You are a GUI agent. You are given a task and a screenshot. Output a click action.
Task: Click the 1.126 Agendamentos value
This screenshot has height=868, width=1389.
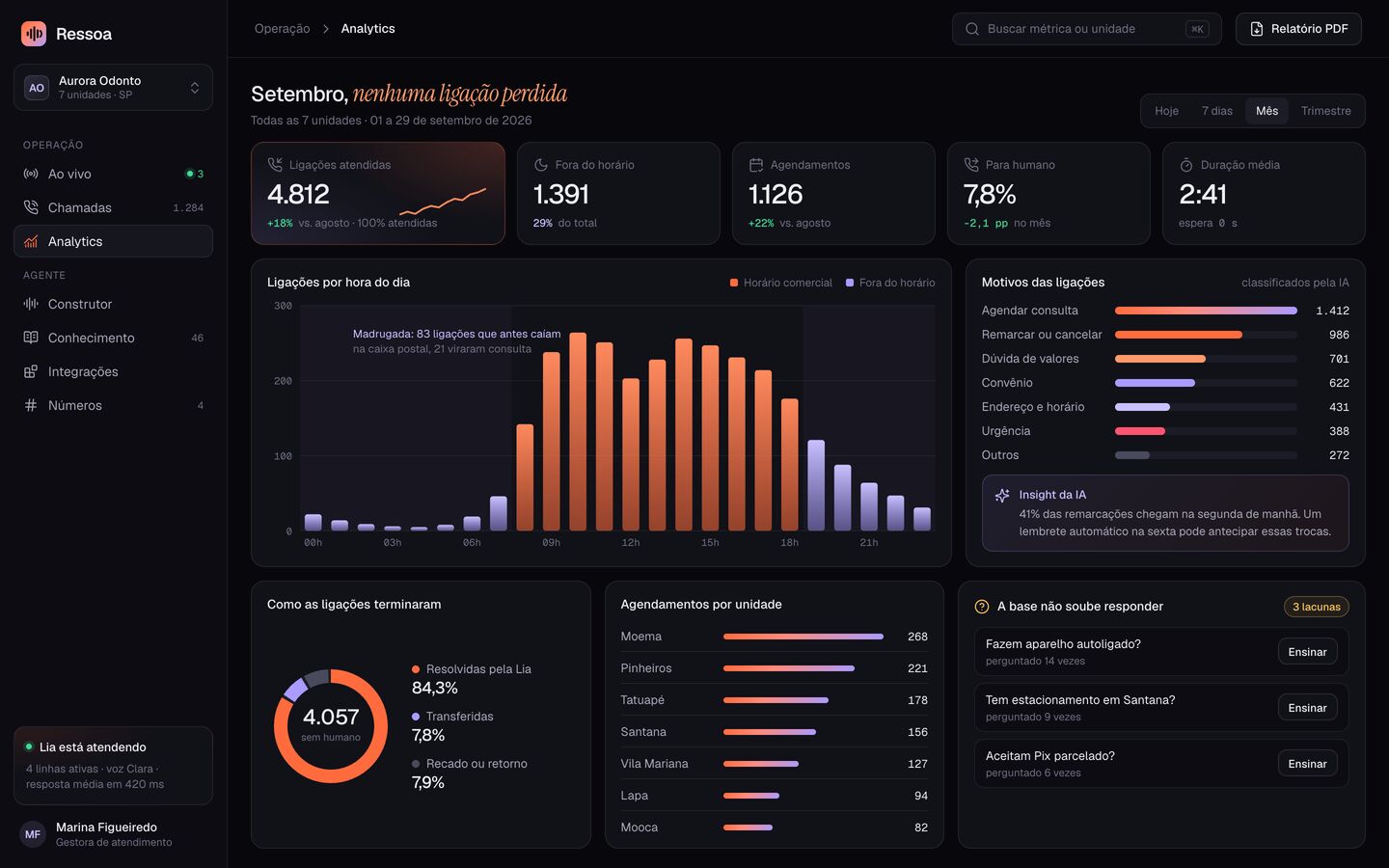tap(776, 195)
